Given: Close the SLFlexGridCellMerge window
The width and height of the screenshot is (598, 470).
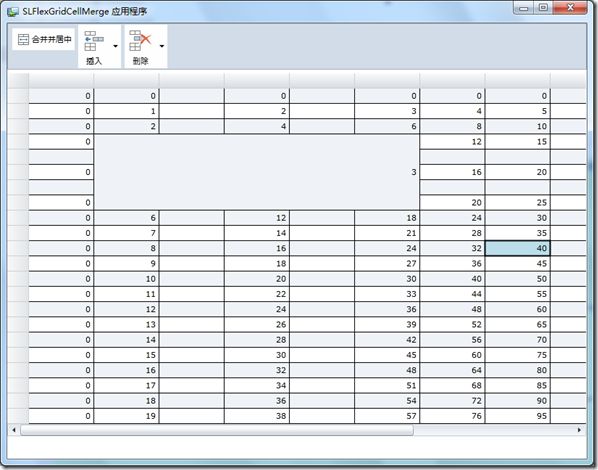Looking at the screenshot, I should [570, 8].
